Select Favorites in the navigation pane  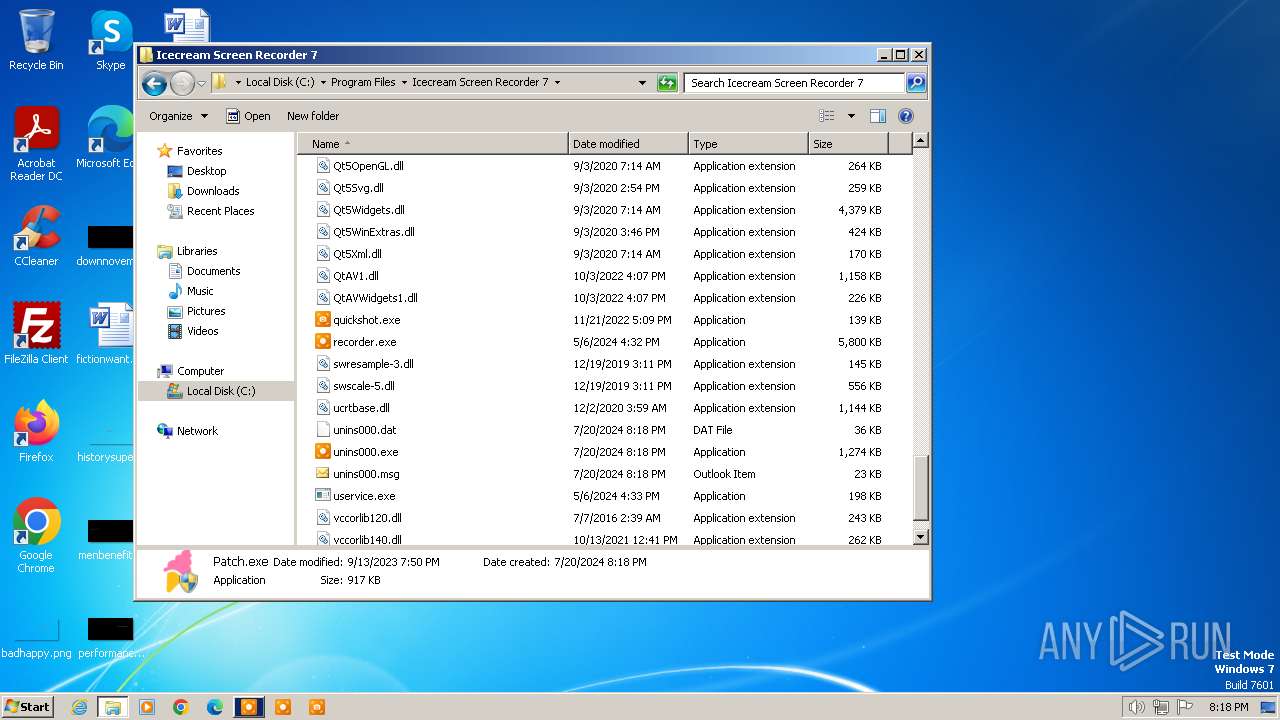tap(199, 151)
